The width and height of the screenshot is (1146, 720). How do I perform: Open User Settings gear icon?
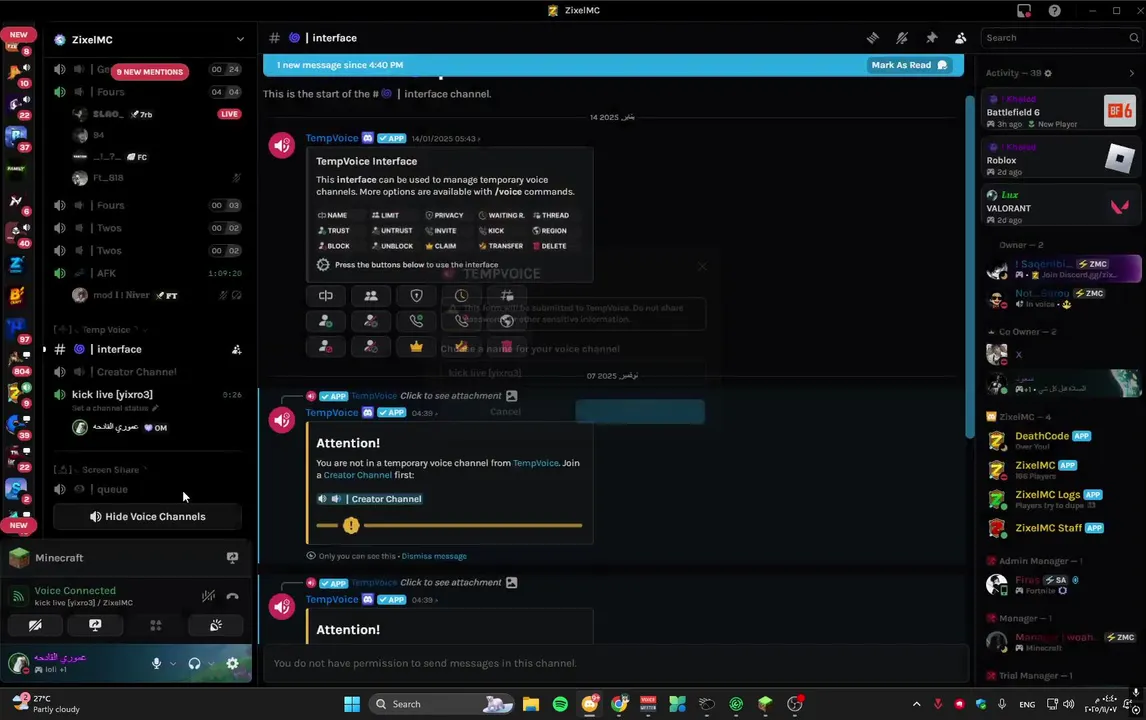click(232, 663)
